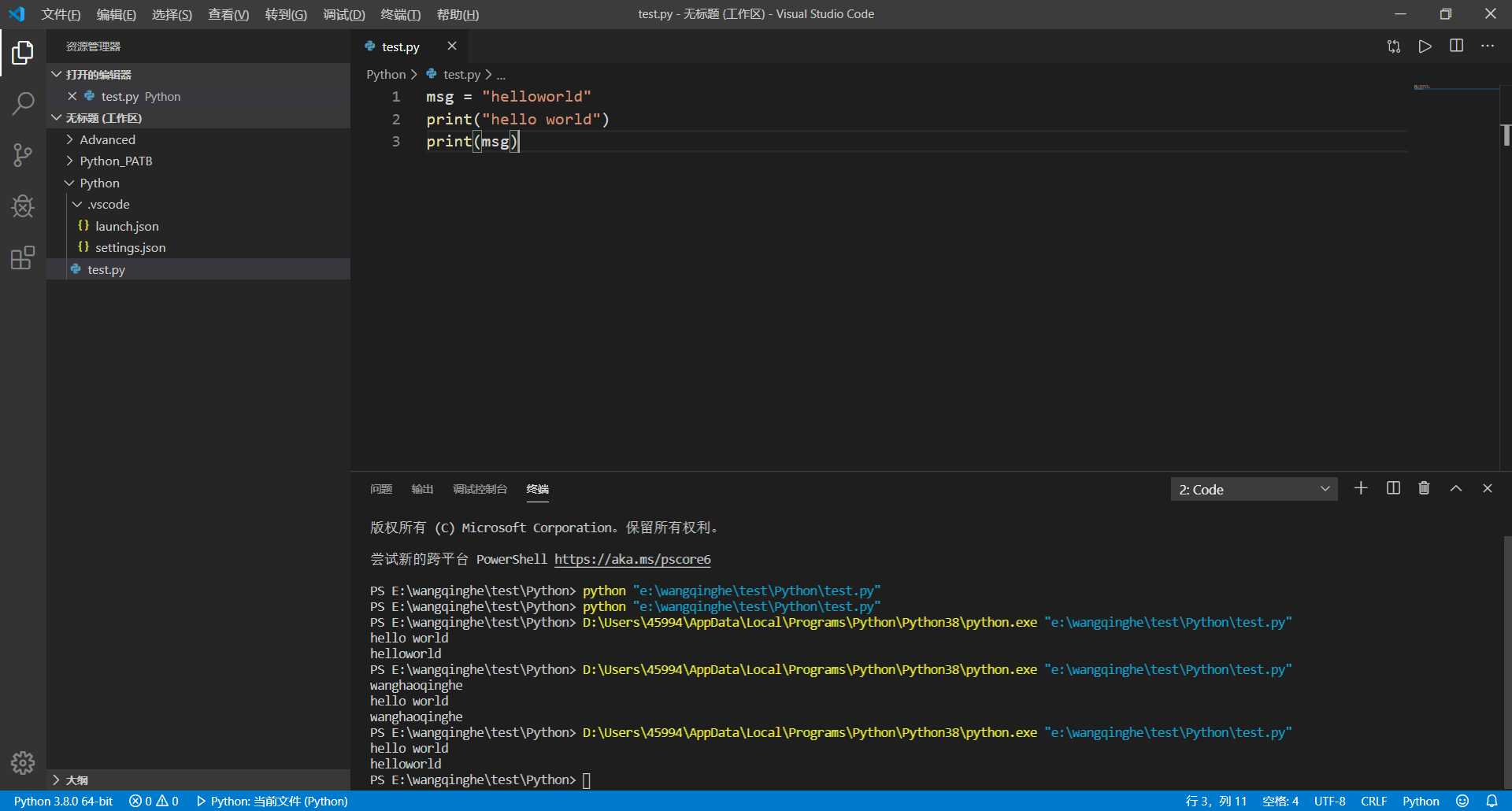The image size is (1512, 811).
Task: Switch to the 调试控制台 panel tab
Action: click(x=480, y=489)
